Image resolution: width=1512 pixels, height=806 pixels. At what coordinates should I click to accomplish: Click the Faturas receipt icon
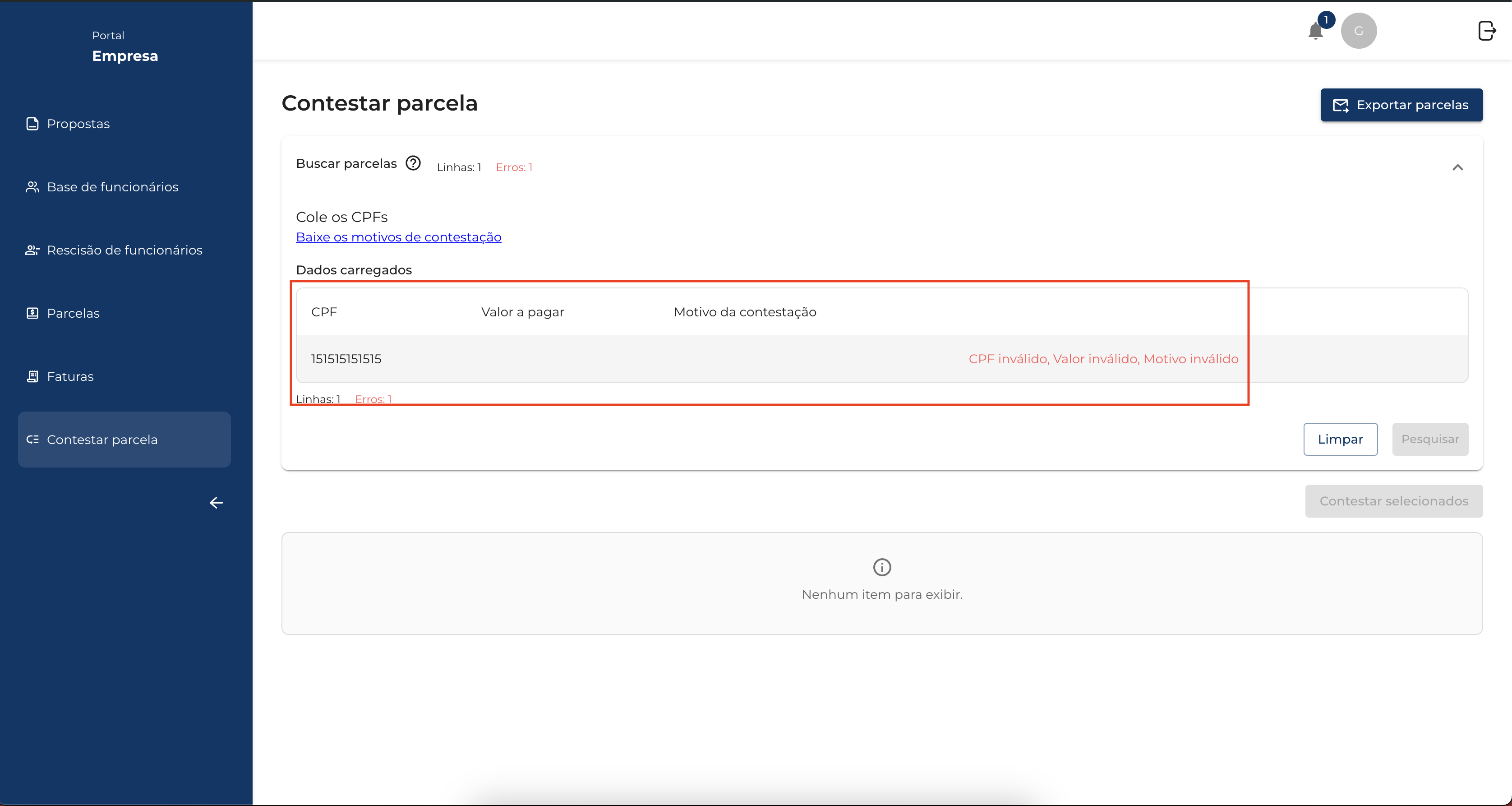pyautogui.click(x=32, y=376)
